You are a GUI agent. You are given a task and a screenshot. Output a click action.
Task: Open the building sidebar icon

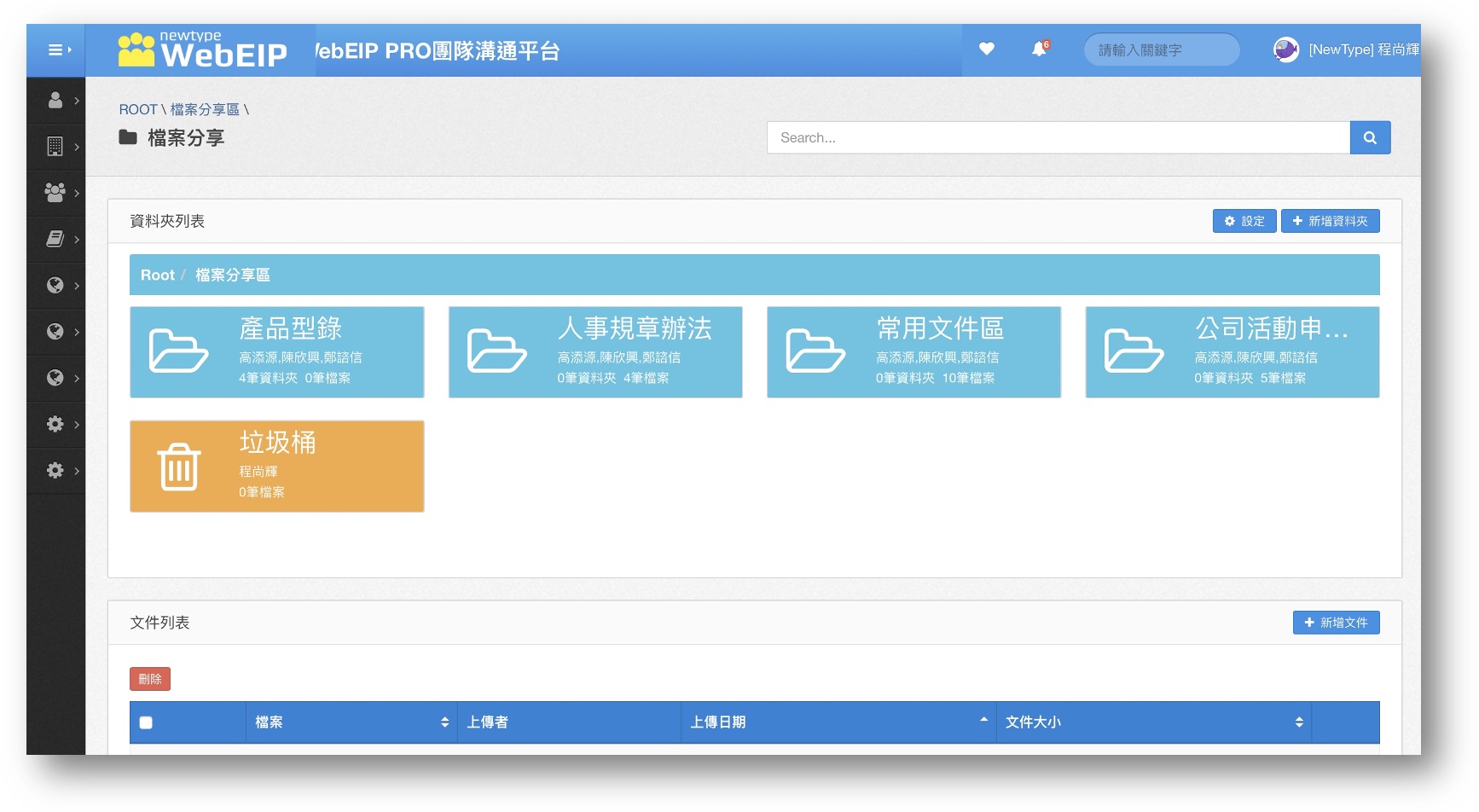(x=55, y=147)
